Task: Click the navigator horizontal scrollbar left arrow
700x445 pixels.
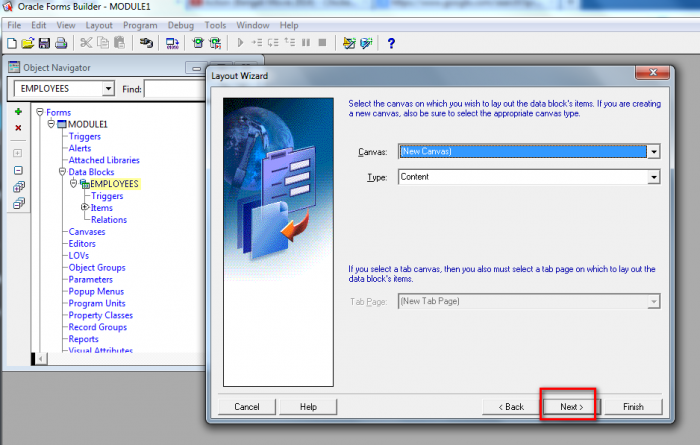Action: [x=41, y=359]
